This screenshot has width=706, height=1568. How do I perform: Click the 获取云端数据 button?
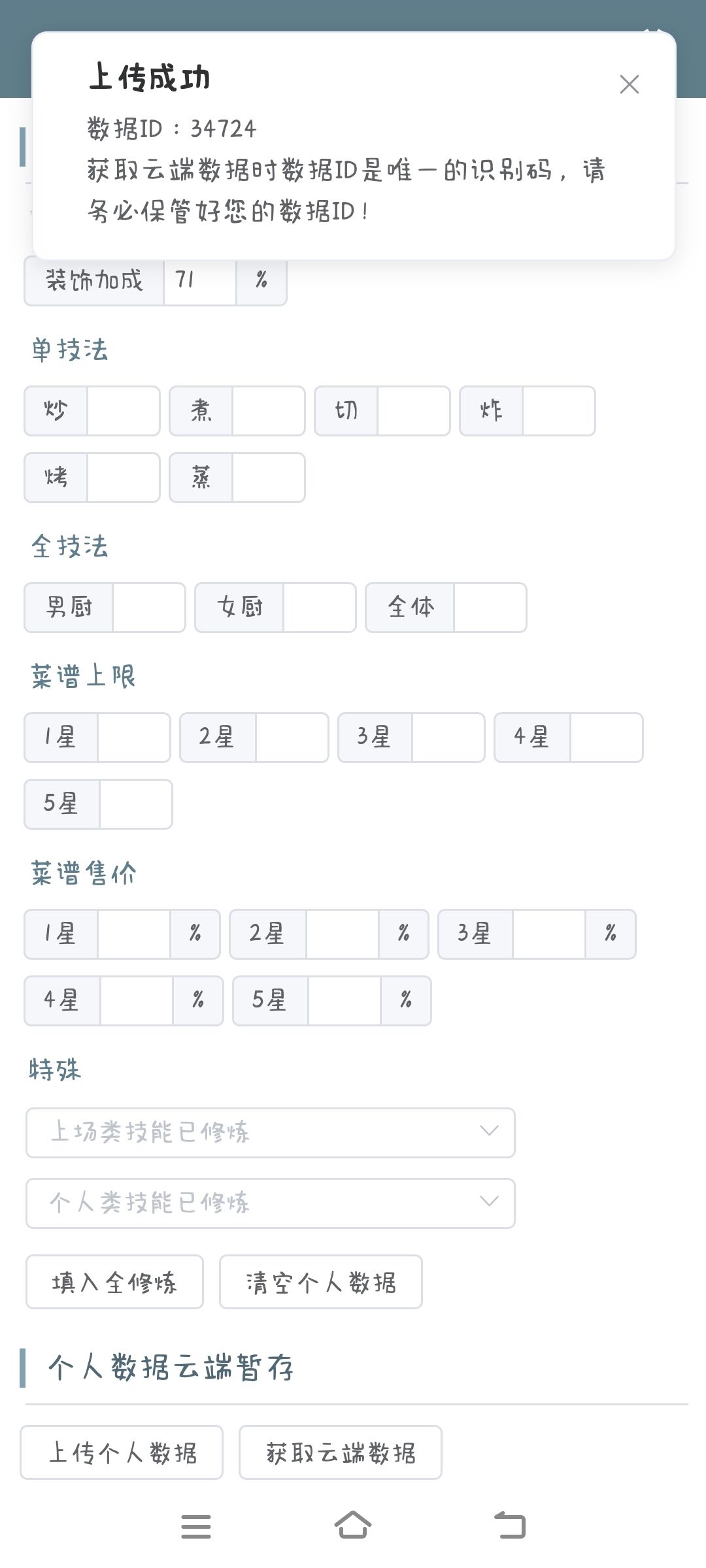(341, 1452)
